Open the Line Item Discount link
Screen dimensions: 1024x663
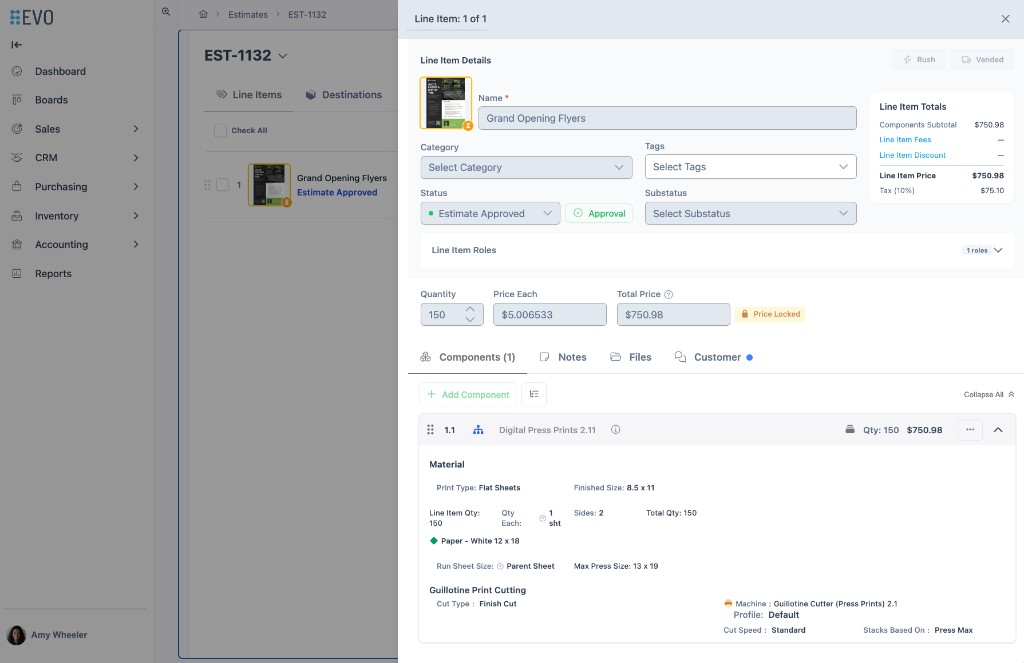coord(912,155)
